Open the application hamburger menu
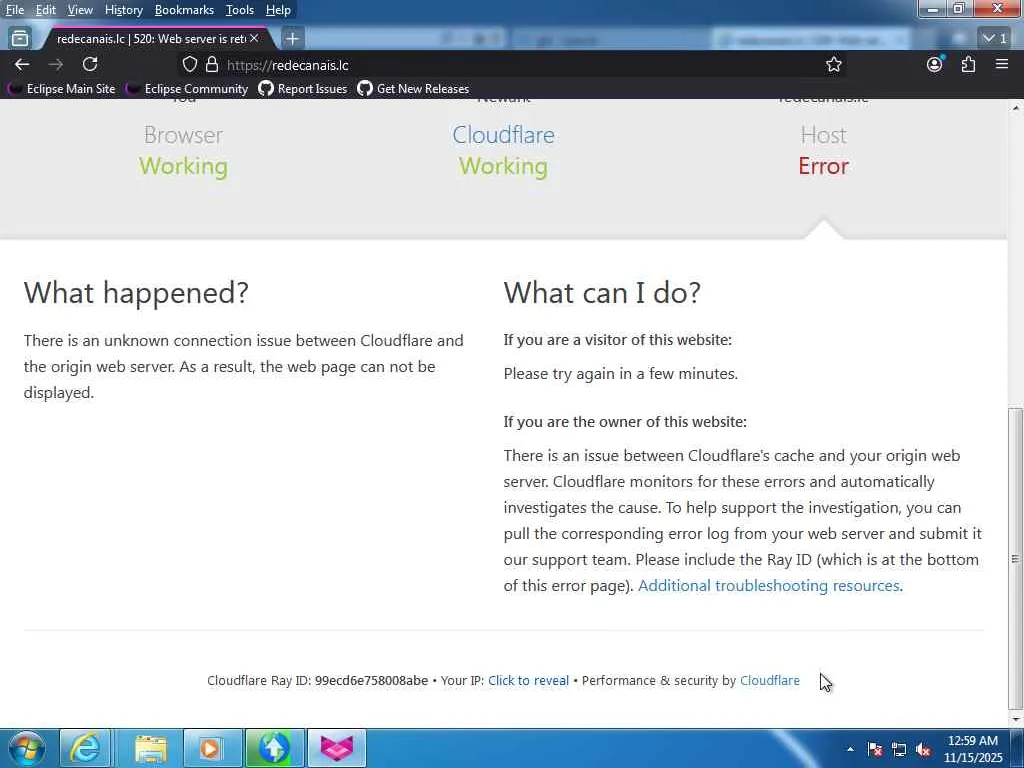The height and width of the screenshot is (768, 1024). click(1002, 64)
